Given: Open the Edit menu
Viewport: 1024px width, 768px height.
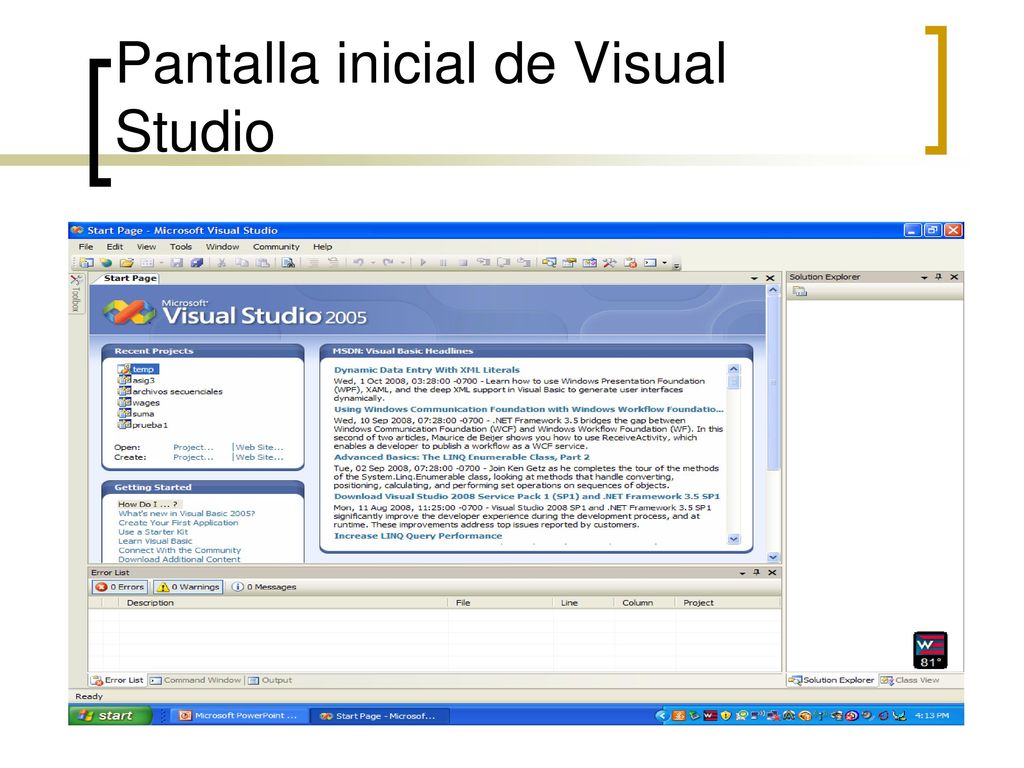Looking at the screenshot, I should pyautogui.click(x=114, y=247).
